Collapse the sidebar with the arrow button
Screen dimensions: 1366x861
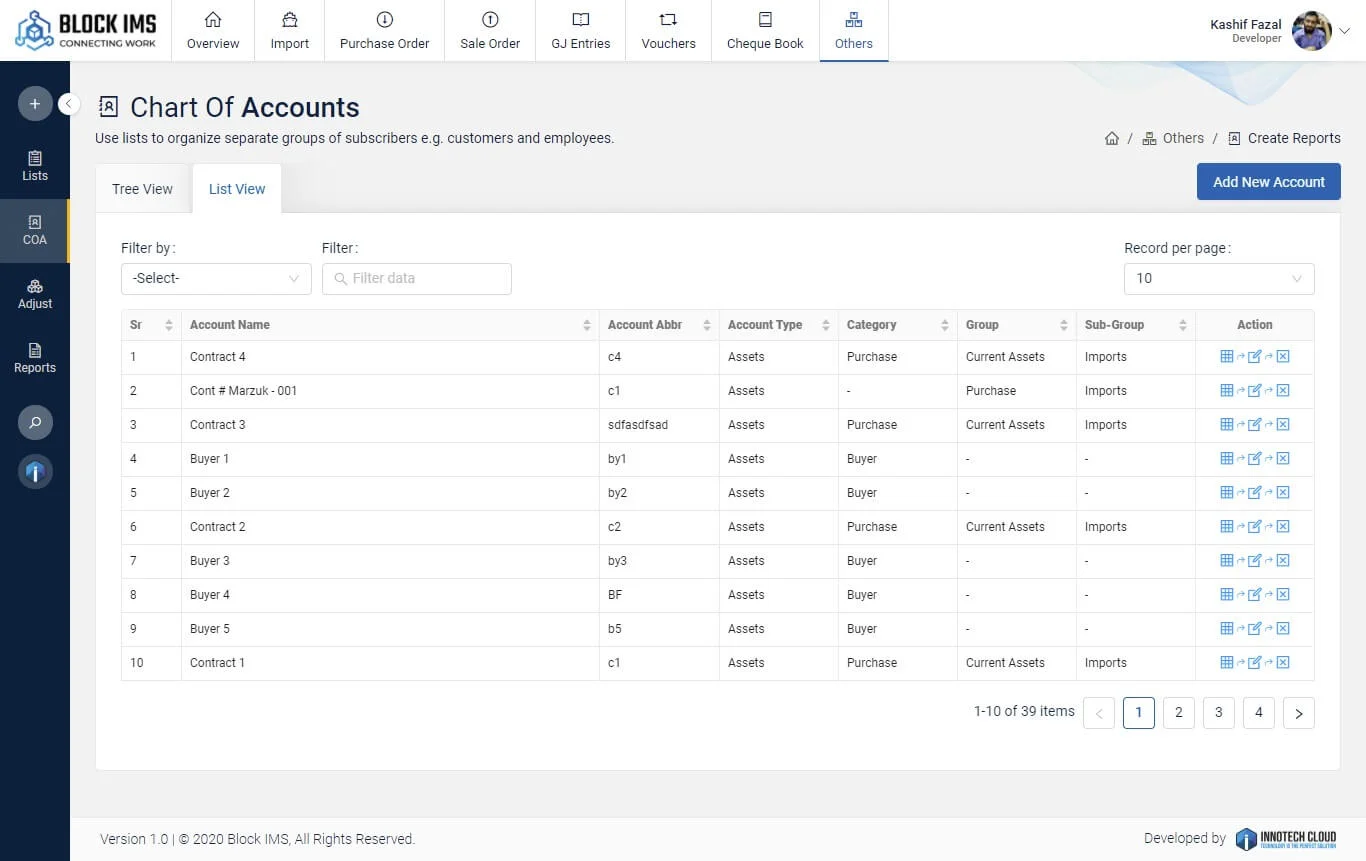point(69,104)
